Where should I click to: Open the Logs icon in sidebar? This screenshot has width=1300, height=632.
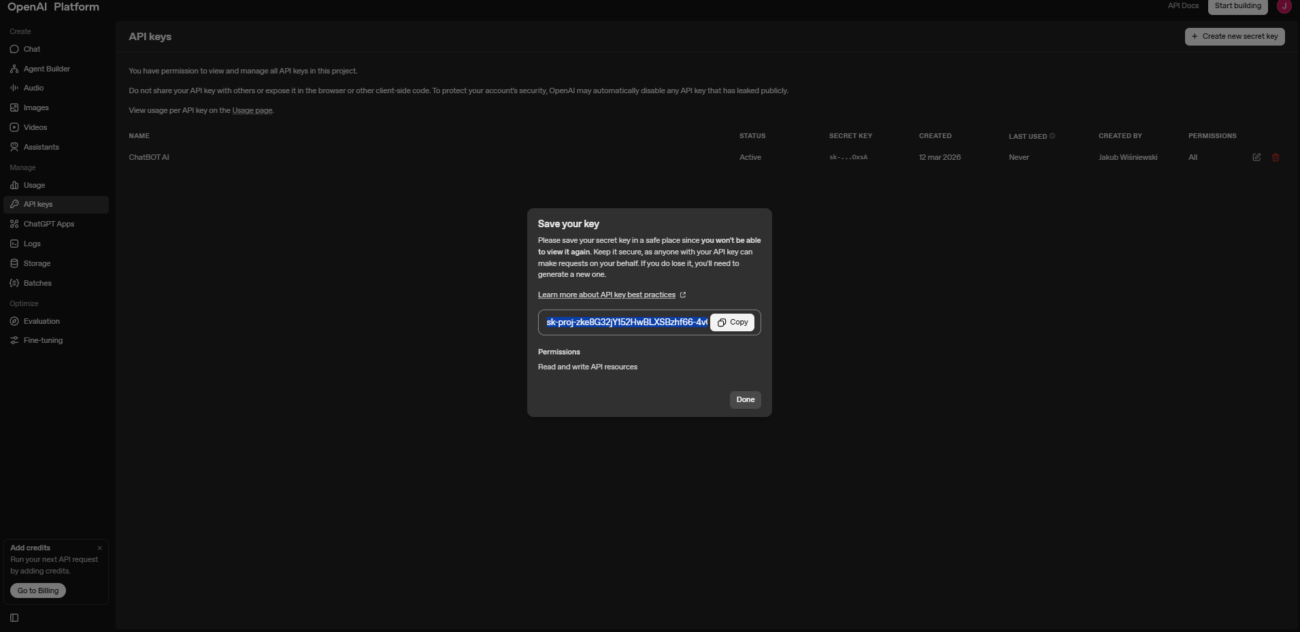coord(14,244)
